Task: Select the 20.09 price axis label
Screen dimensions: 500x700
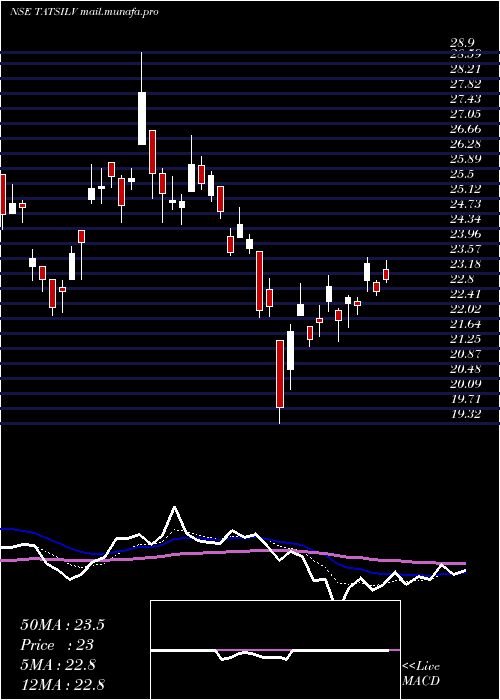Action: pyautogui.click(x=465, y=384)
